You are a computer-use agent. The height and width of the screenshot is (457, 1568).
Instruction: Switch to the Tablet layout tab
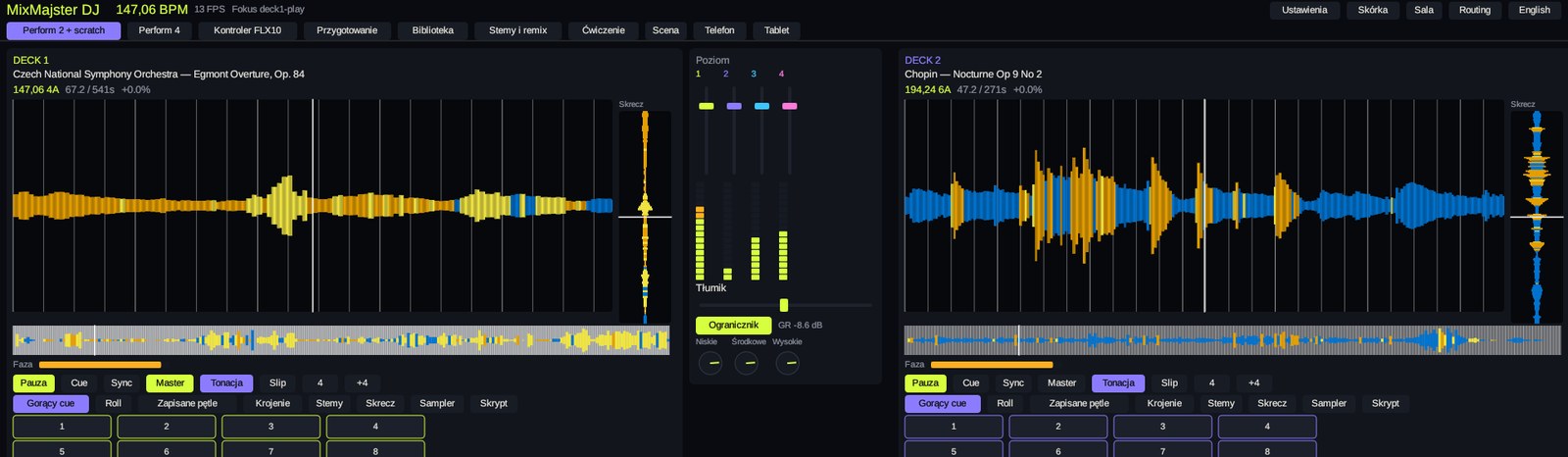[x=776, y=30]
